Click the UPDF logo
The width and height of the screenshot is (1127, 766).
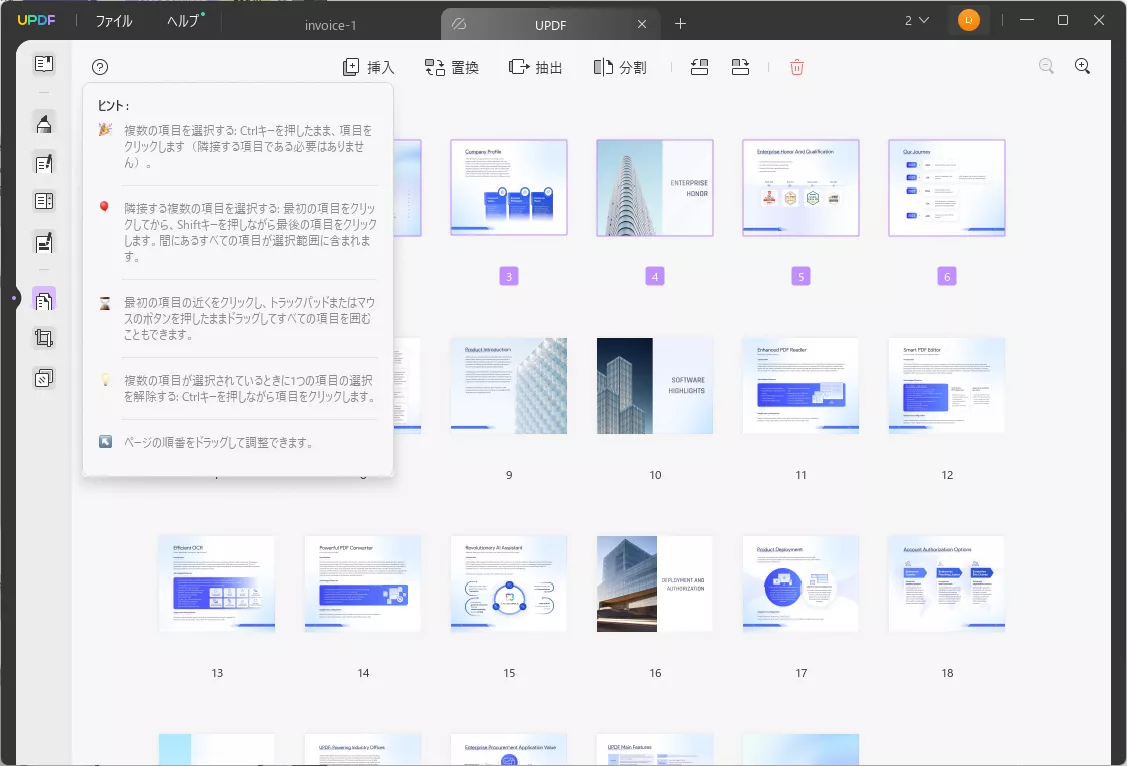[36, 20]
